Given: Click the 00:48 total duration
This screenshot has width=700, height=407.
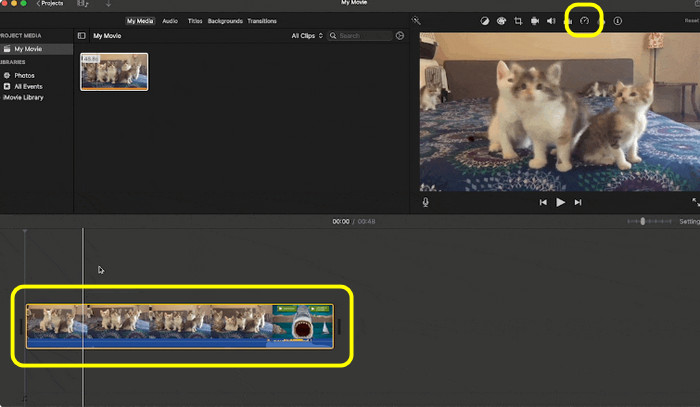Looking at the screenshot, I should point(366,221).
